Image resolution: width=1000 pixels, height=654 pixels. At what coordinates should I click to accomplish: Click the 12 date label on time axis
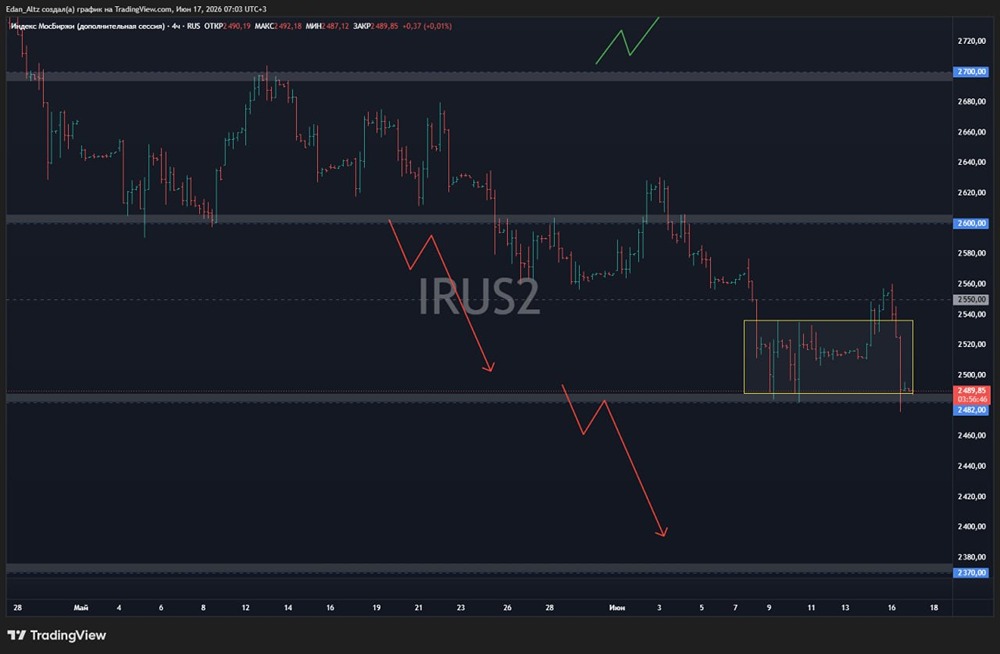coord(246,607)
